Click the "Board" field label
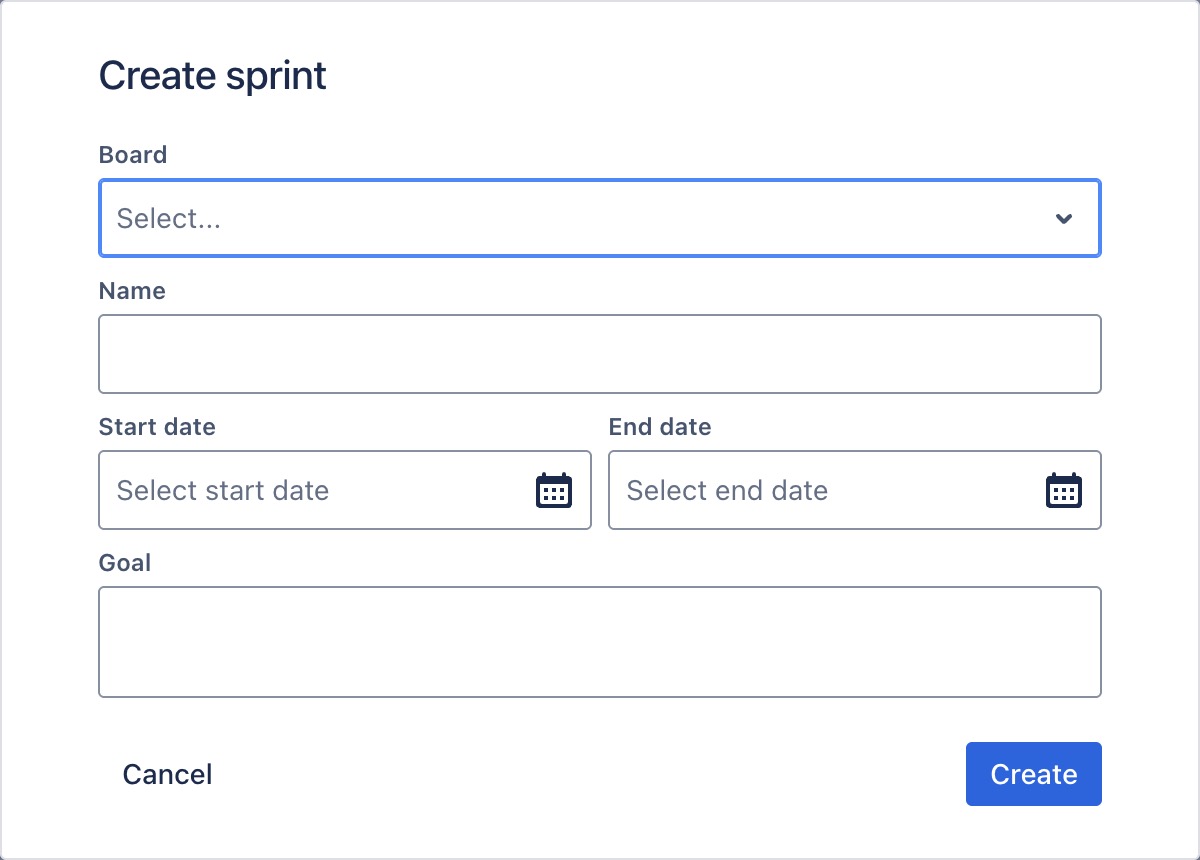Viewport: 1200px width, 860px height. (133, 155)
